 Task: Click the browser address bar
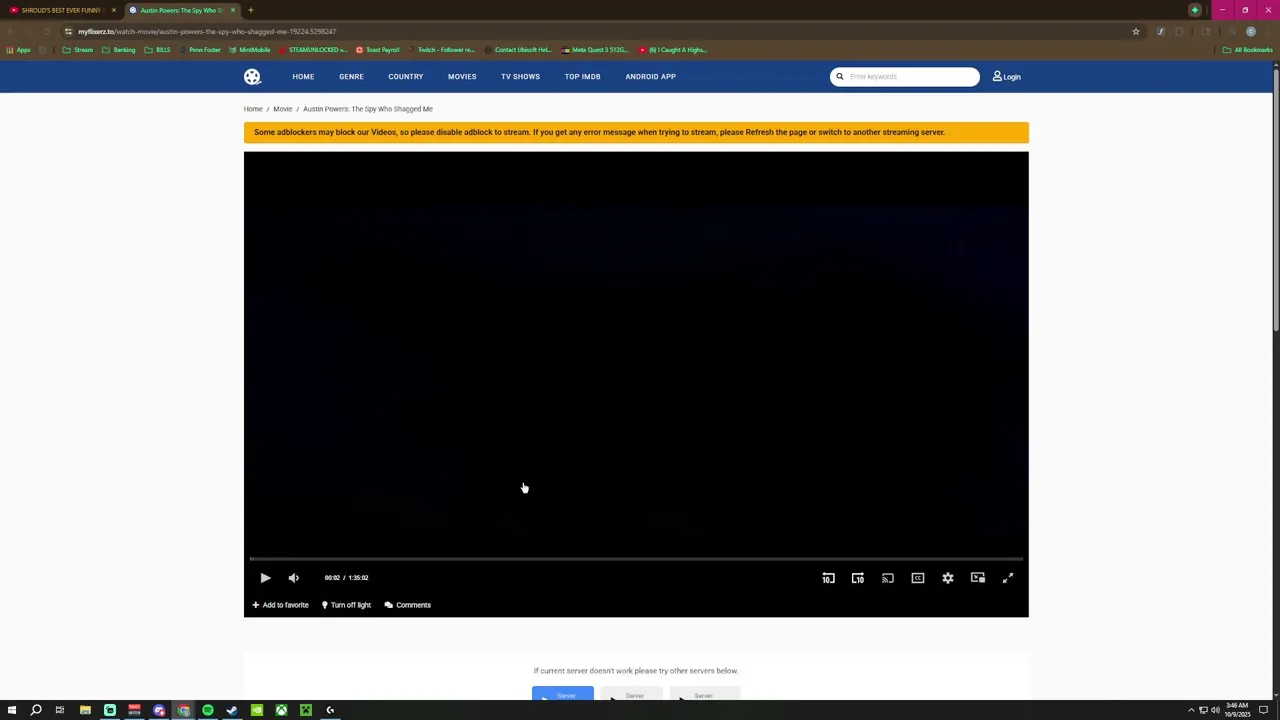[600, 32]
